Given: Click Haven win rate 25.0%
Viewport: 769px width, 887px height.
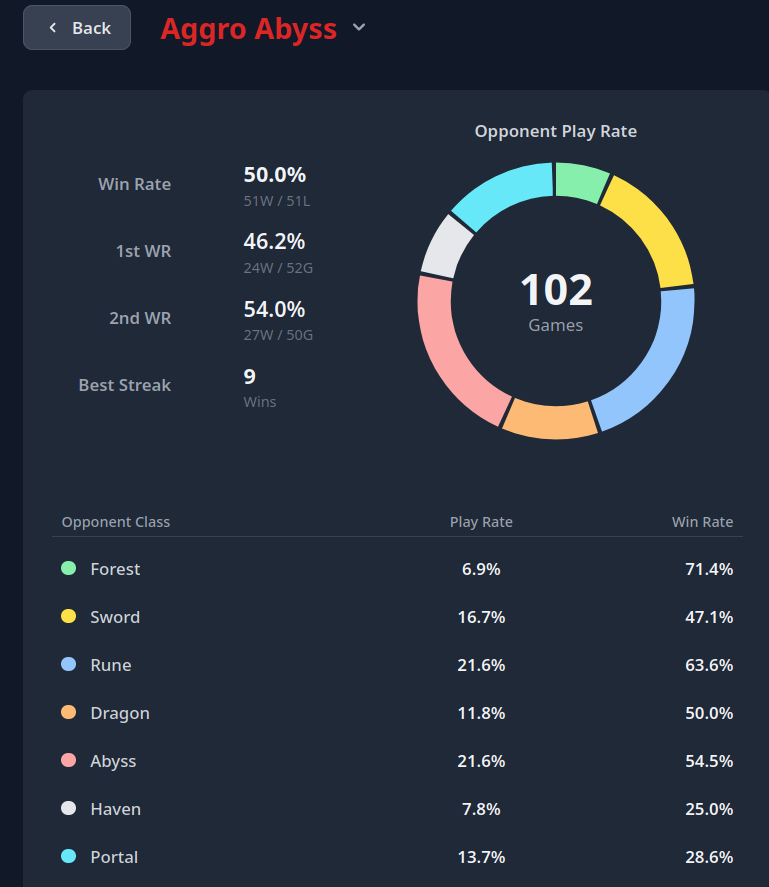Looking at the screenshot, I should tap(709, 810).
